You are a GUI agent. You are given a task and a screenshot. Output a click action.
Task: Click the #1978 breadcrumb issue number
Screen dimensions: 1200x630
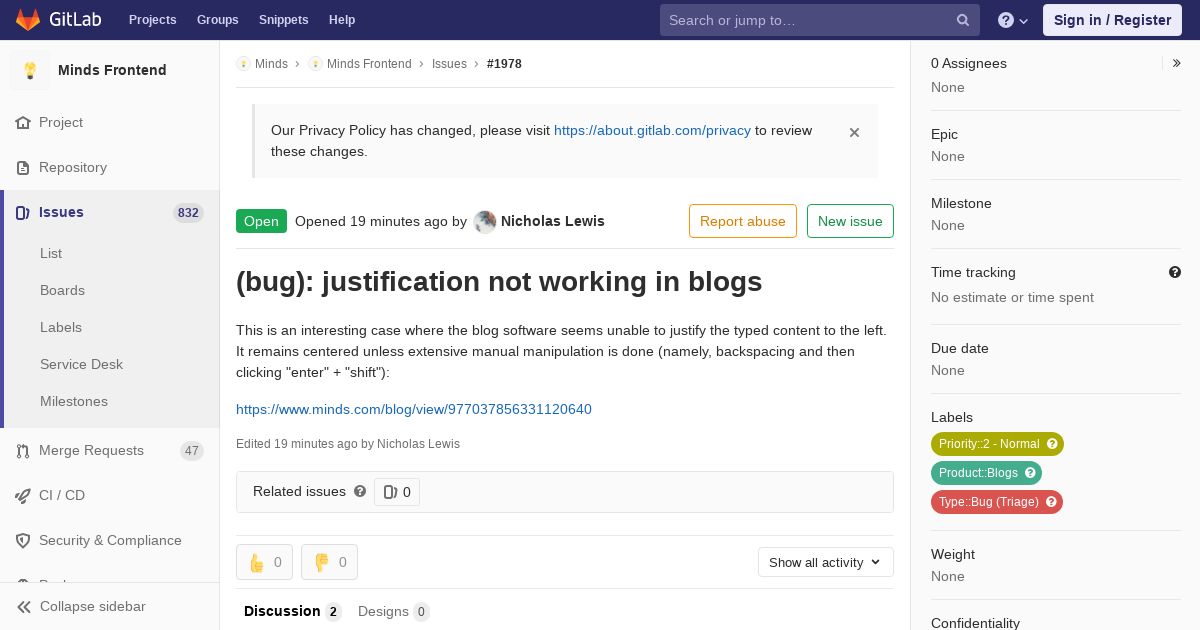click(x=504, y=64)
